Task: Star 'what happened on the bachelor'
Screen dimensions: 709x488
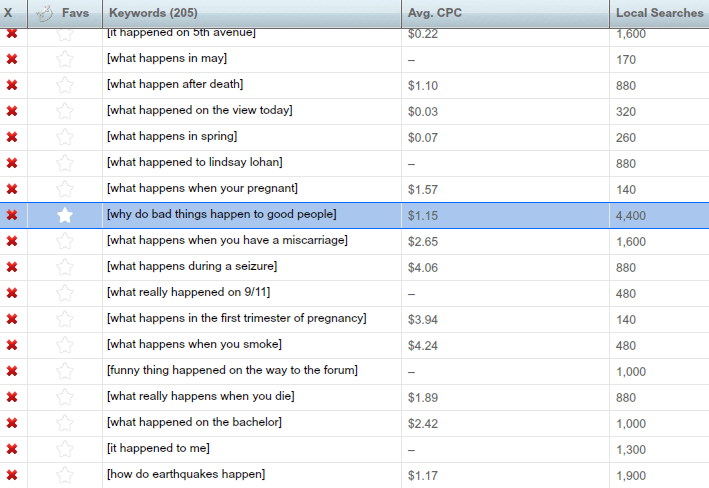Action: pyautogui.click(x=65, y=423)
